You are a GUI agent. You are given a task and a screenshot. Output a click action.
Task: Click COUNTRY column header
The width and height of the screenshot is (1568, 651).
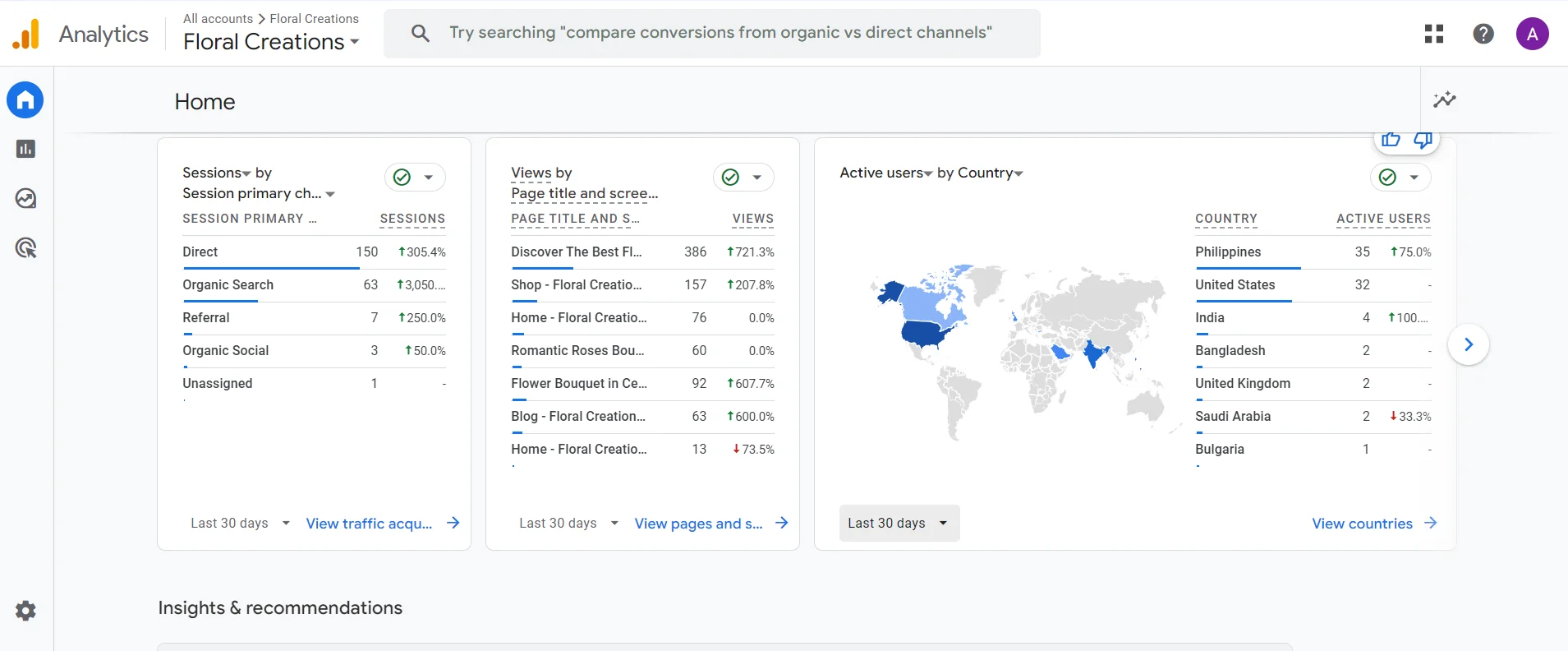click(1226, 219)
